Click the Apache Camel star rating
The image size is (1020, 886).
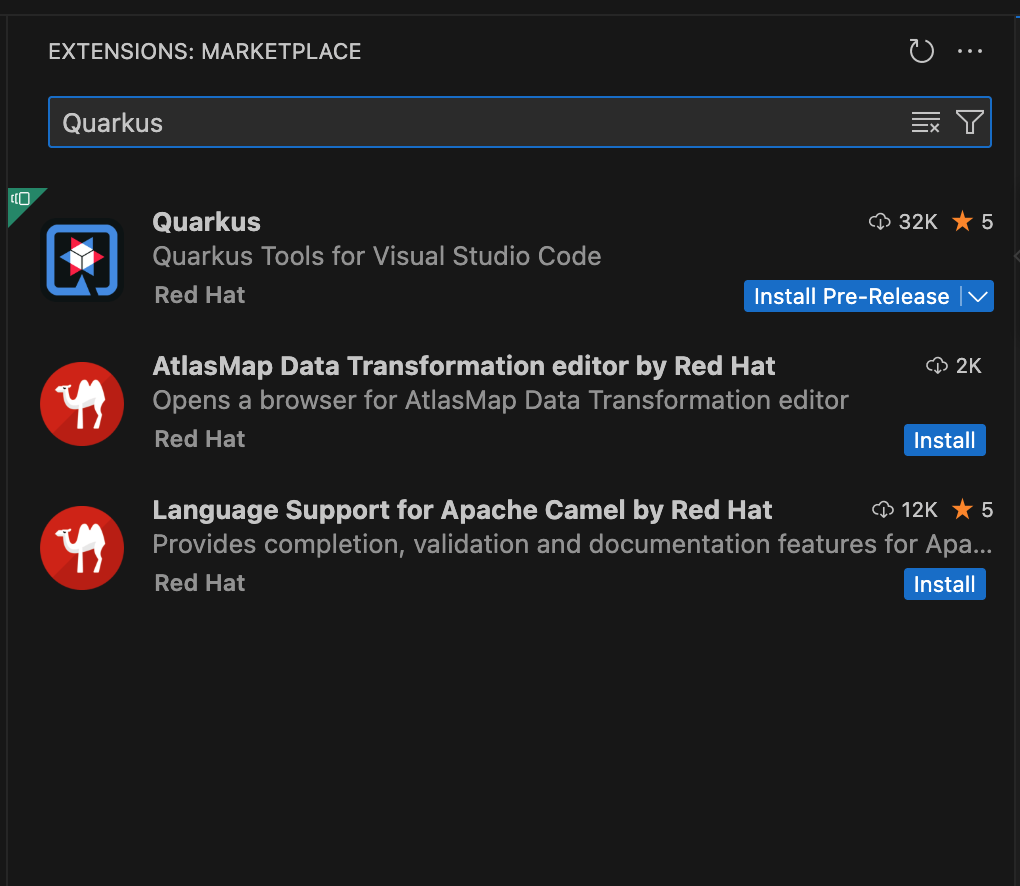(x=962, y=510)
